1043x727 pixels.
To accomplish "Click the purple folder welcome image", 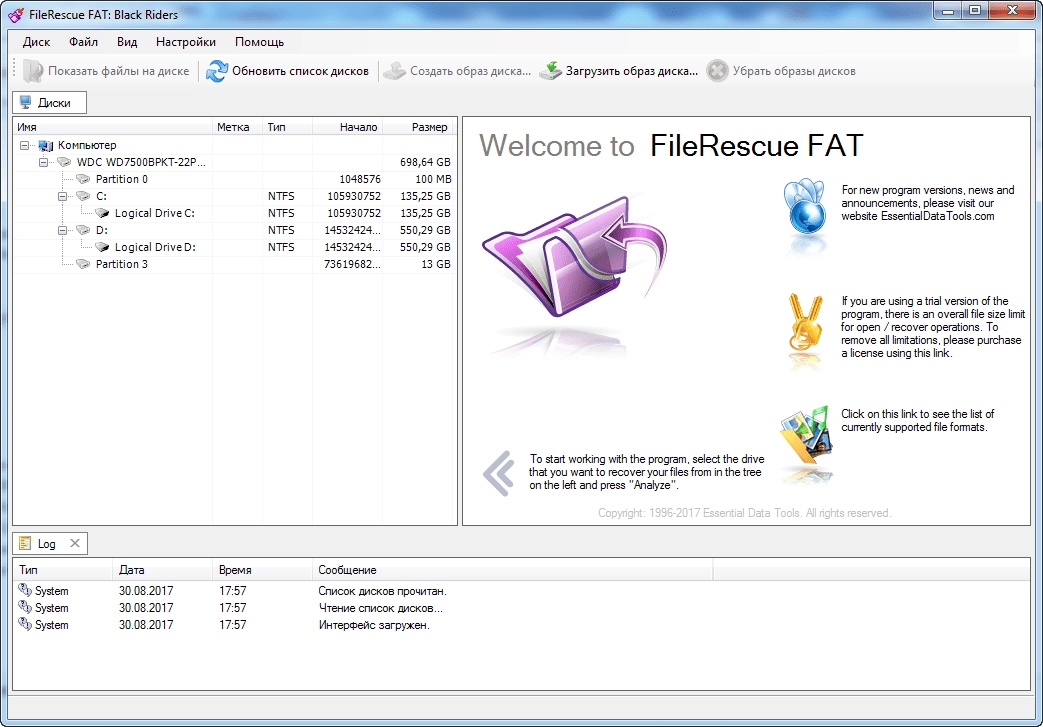I will [x=573, y=256].
